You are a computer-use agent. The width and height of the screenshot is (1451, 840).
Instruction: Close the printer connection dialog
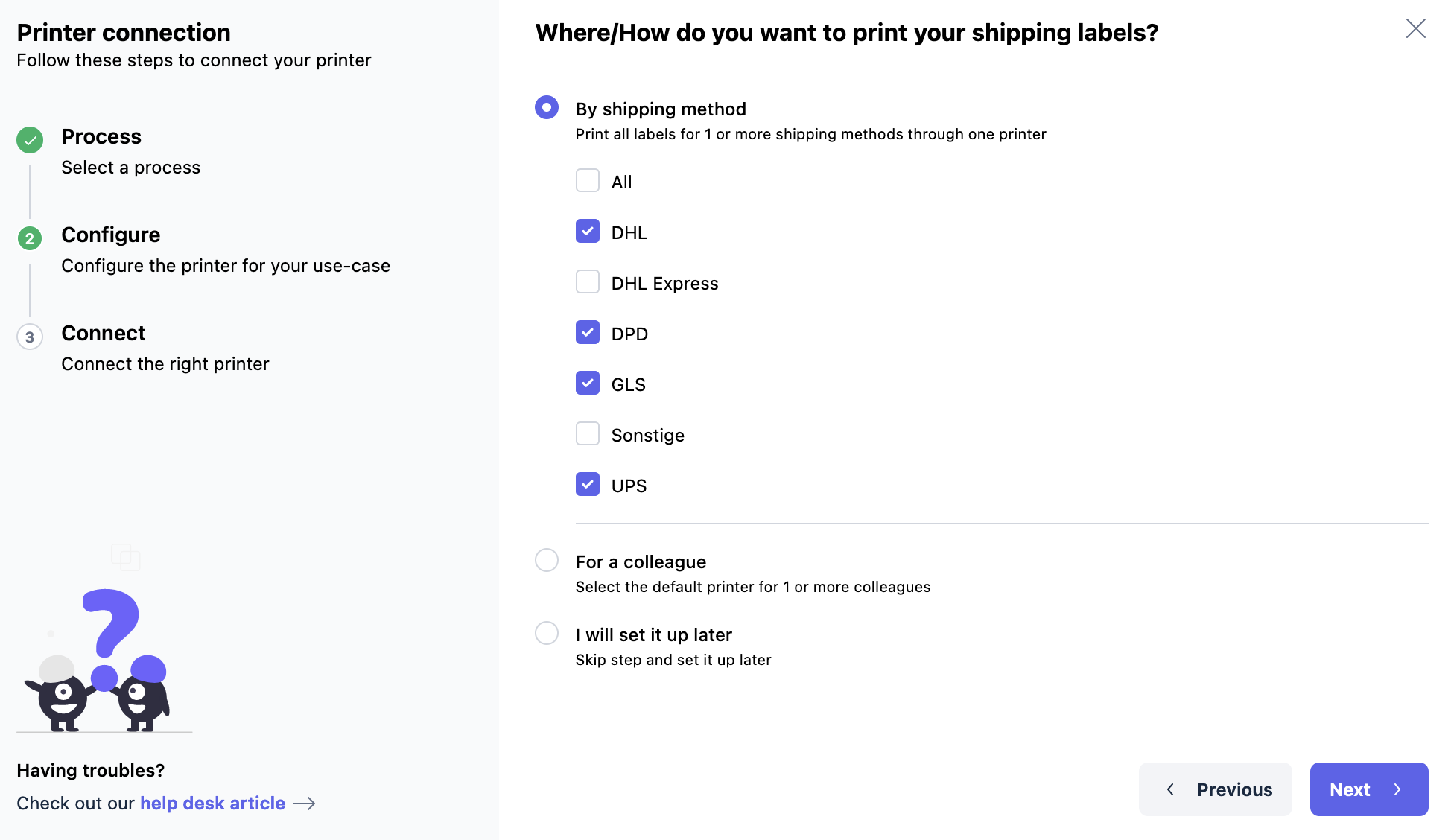click(1415, 29)
